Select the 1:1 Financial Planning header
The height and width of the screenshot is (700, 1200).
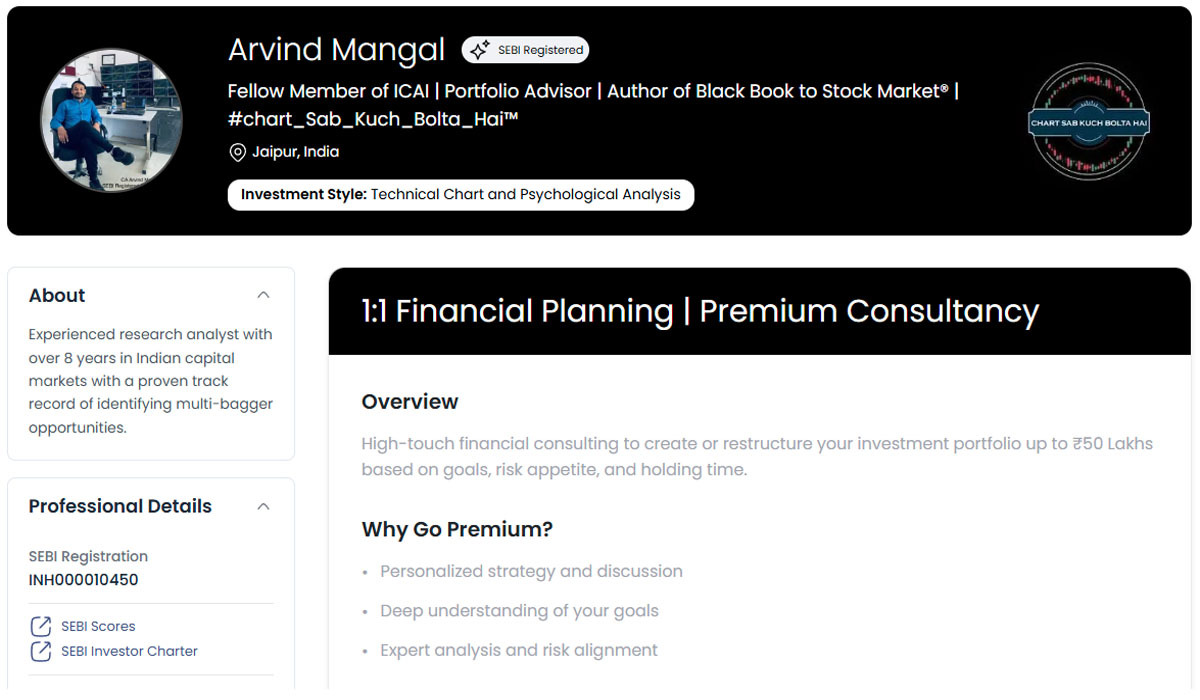[x=699, y=311]
